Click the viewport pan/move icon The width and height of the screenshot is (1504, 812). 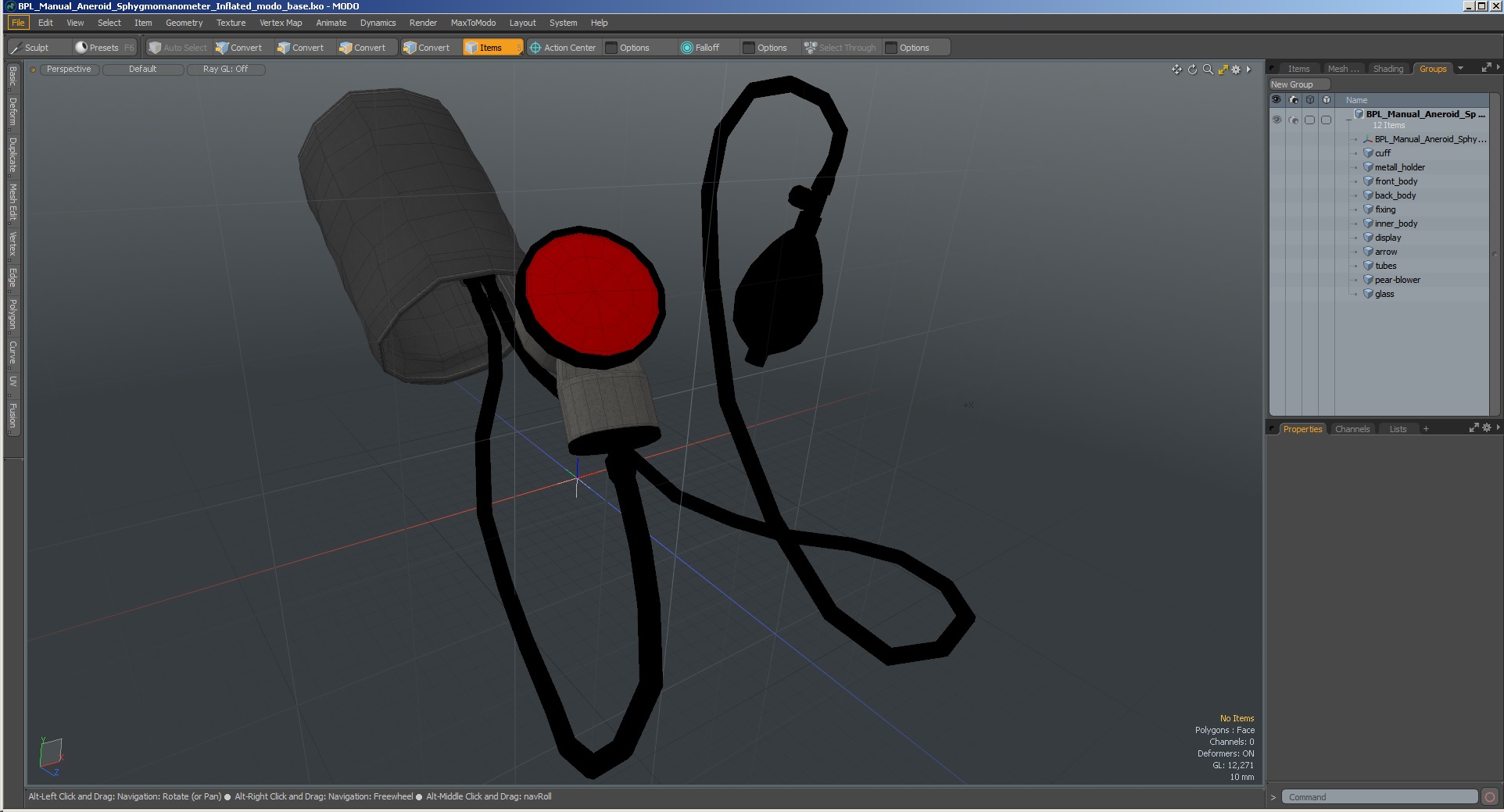click(1176, 70)
